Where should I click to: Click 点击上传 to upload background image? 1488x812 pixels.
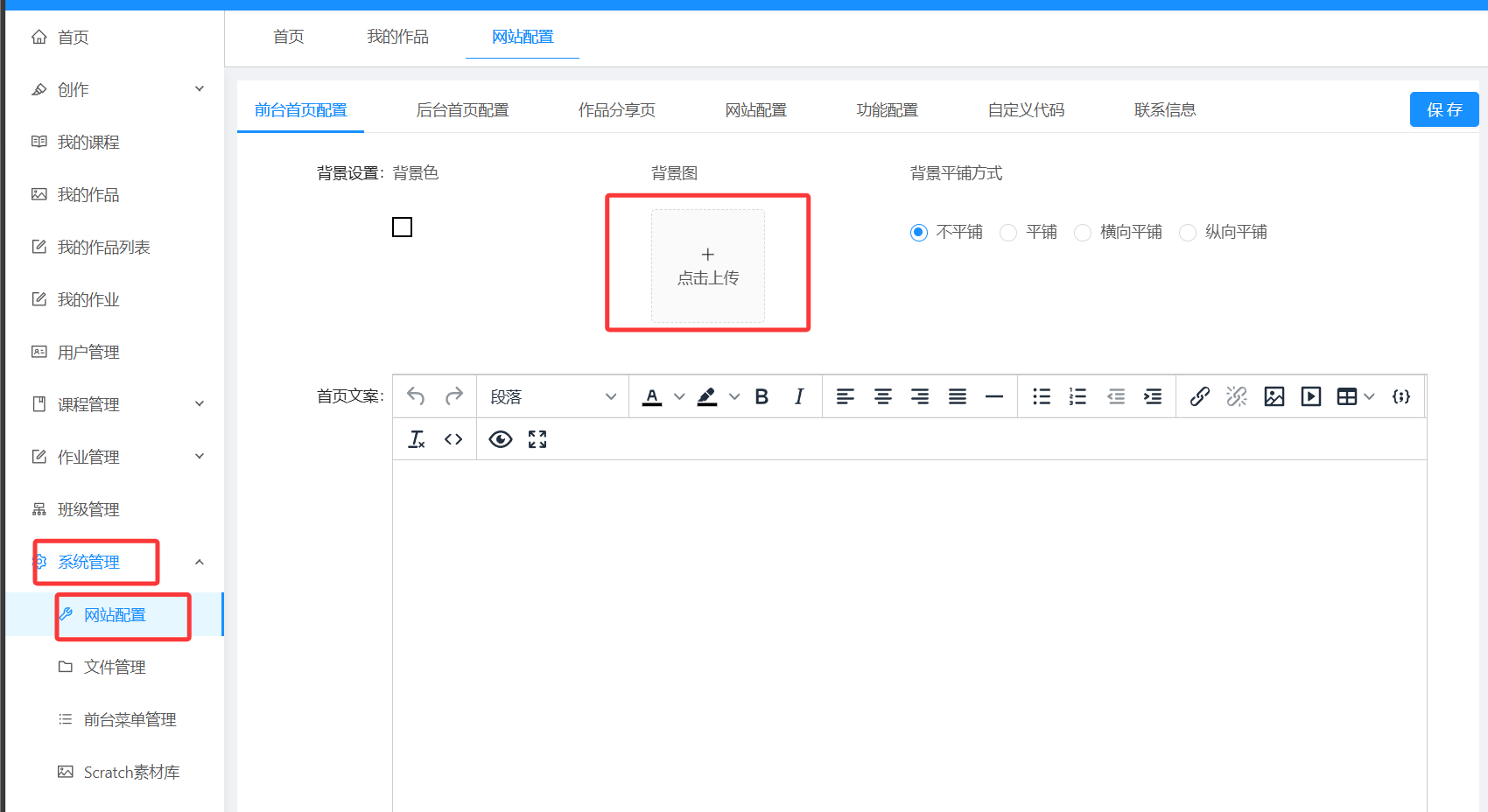pos(707,266)
